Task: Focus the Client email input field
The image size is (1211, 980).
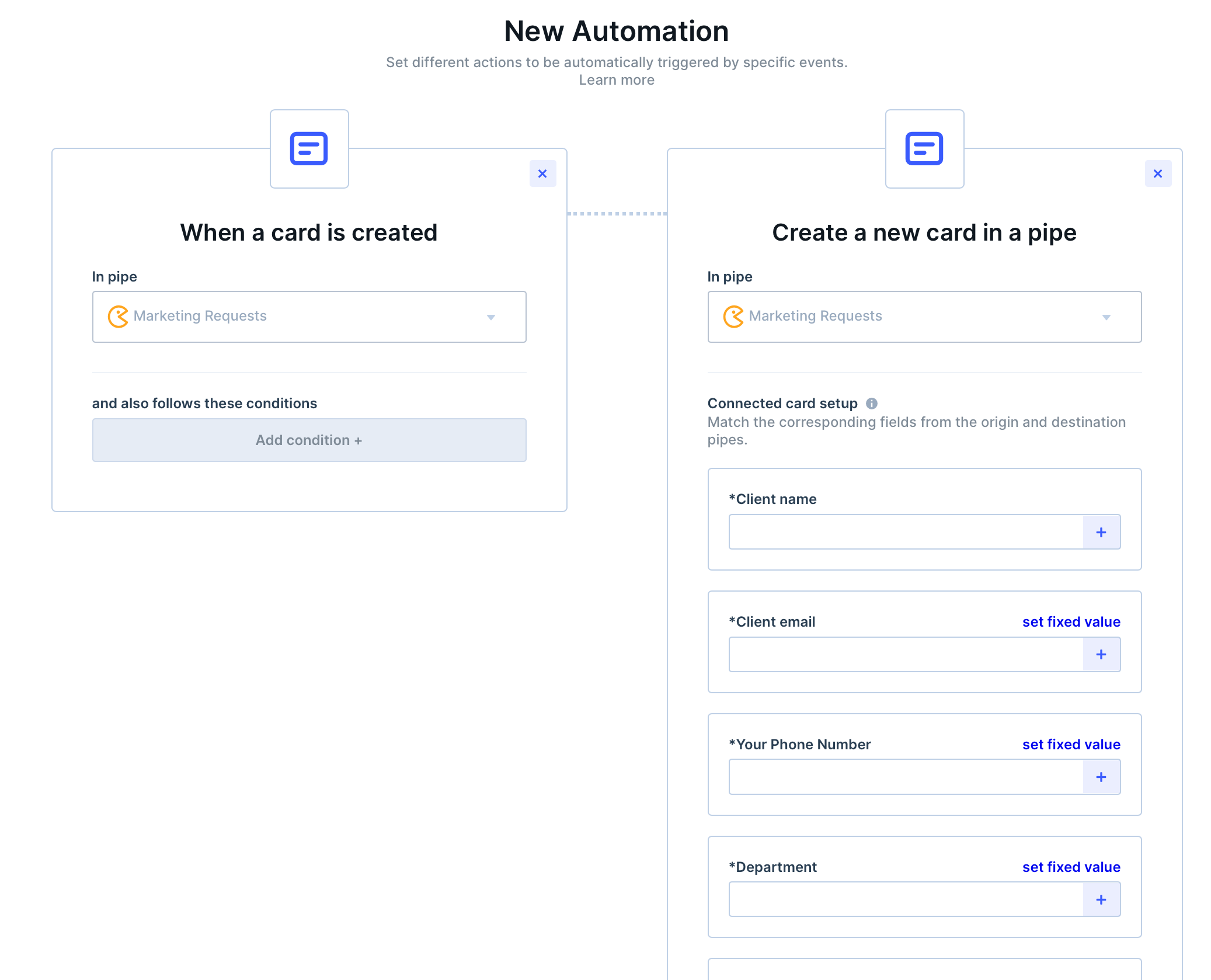Action: [x=906, y=655]
